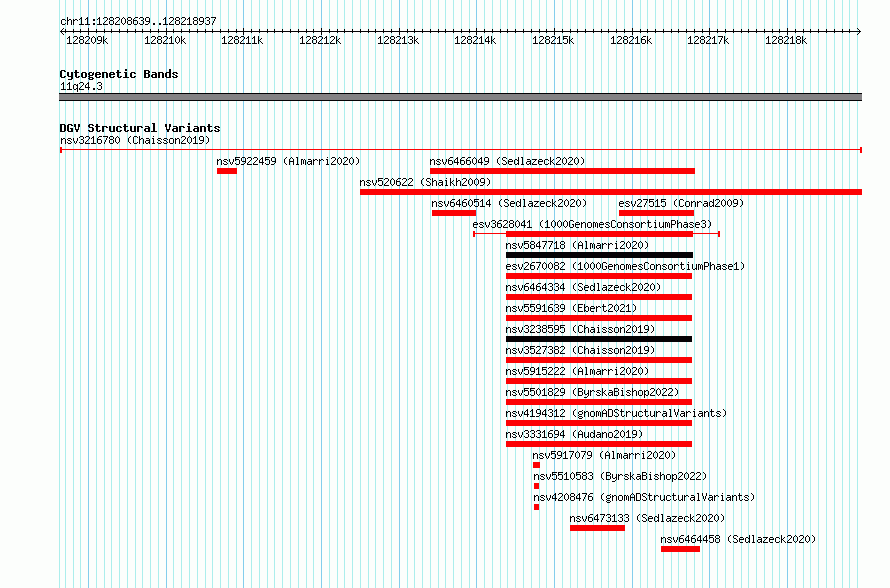Image resolution: width=890 pixels, height=588 pixels.
Task: Open nsv5591639 (Ebert2021) variant label
Action: [x=571, y=308]
